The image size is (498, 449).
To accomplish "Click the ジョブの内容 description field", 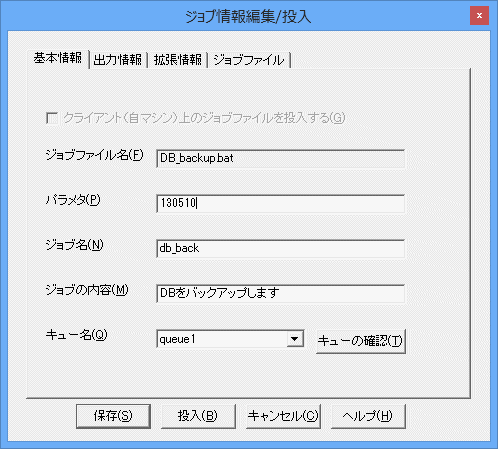I will point(281,293).
